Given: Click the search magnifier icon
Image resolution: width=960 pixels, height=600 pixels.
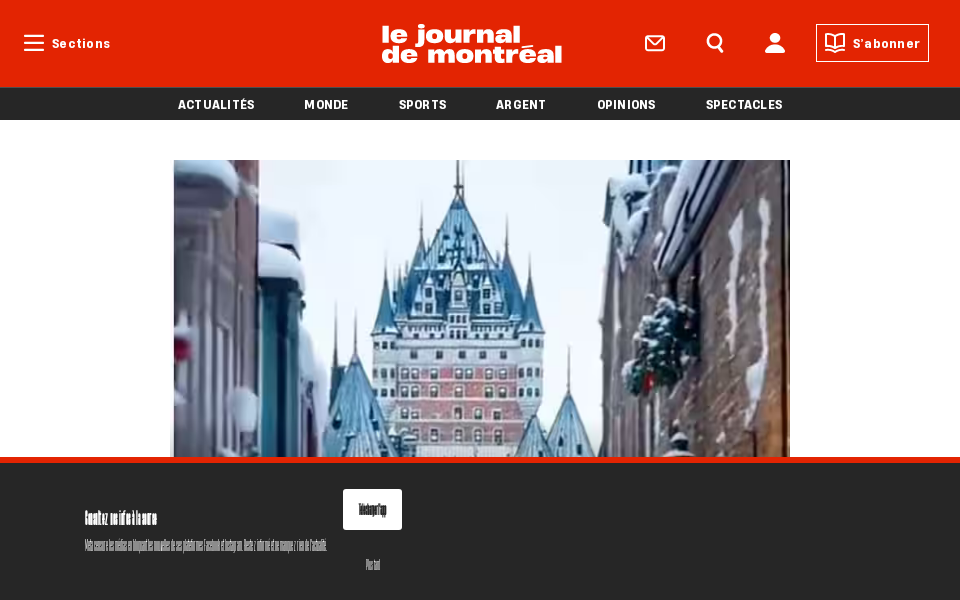Looking at the screenshot, I should [x=715, y=43].
